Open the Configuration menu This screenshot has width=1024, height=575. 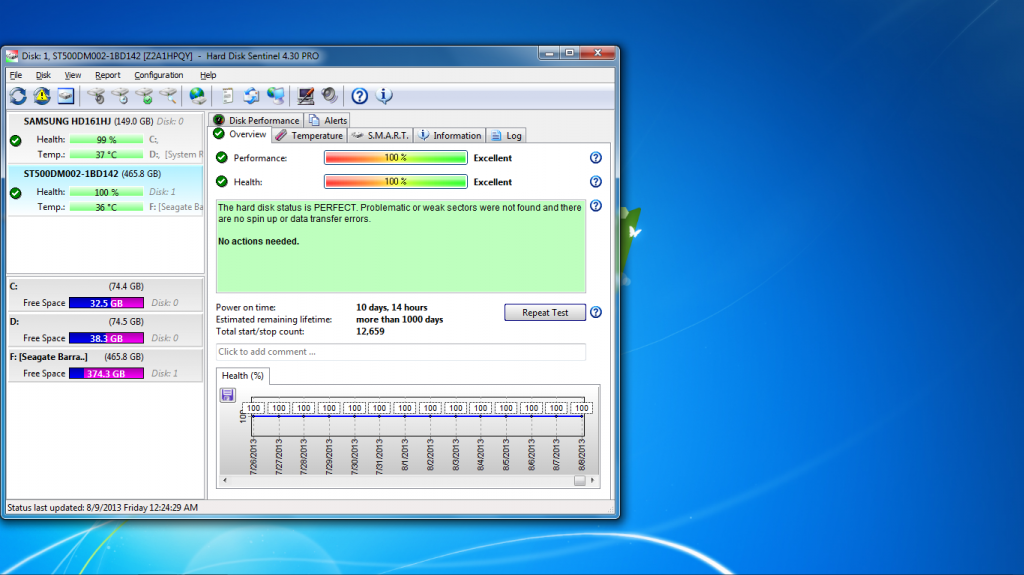pyautogui.click(x=159, y=75)
